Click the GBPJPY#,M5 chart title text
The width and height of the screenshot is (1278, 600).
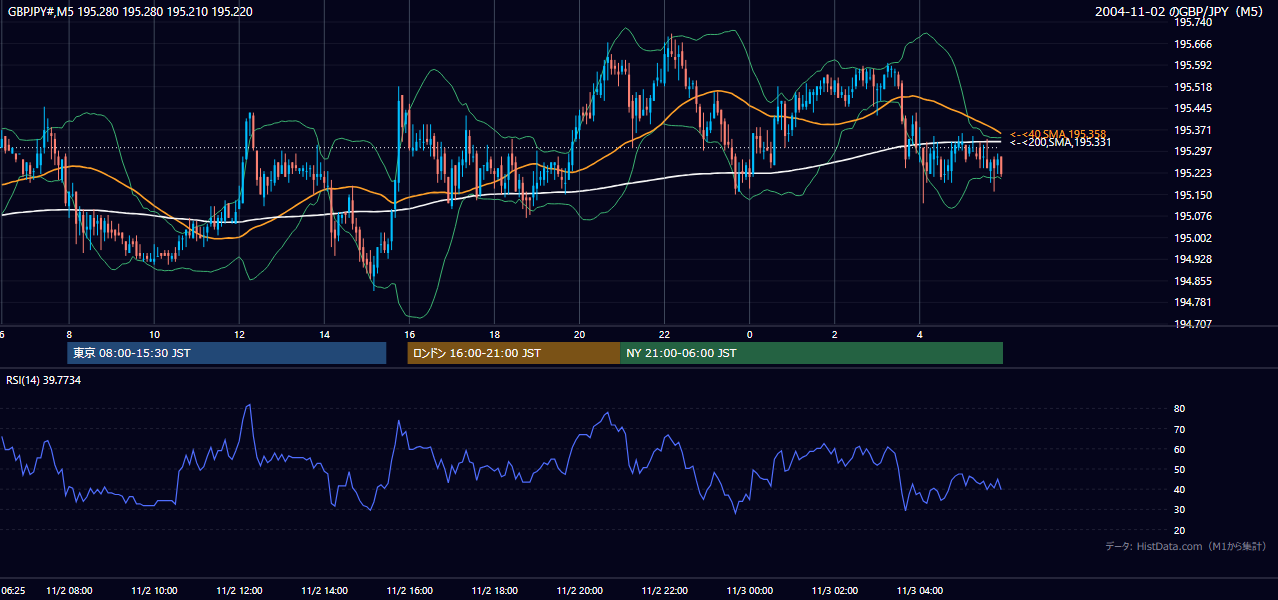130,11
